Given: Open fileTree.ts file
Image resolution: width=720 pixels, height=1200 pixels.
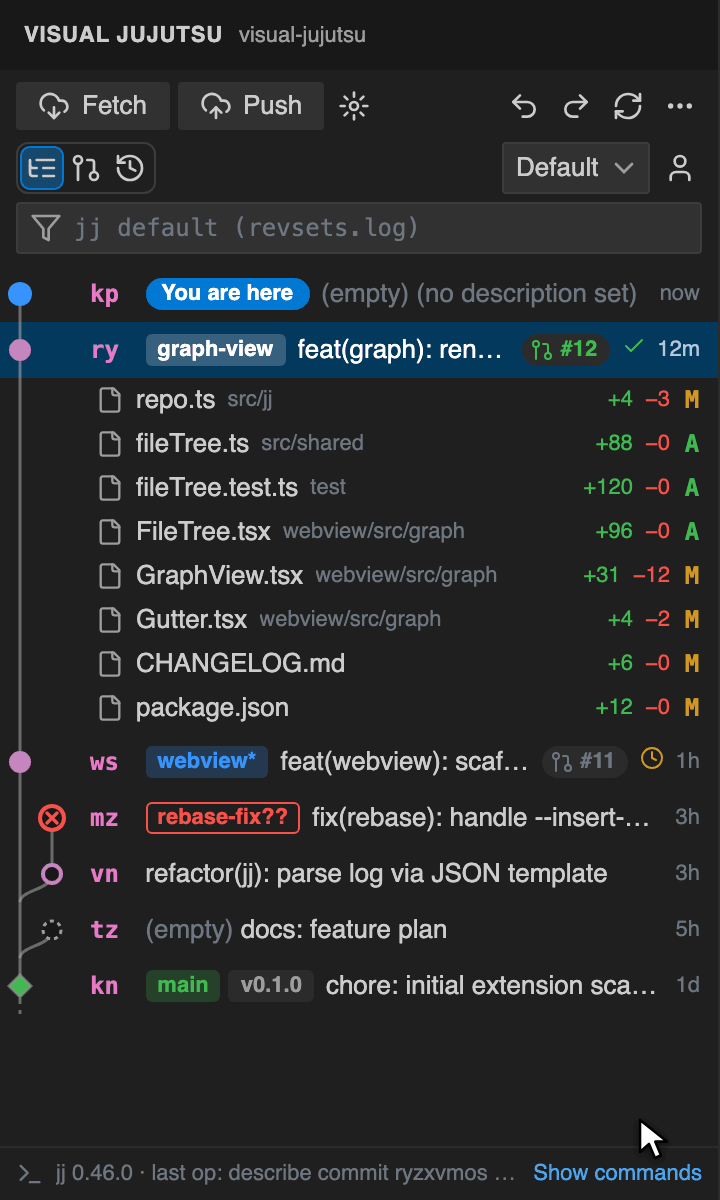Looking at the screenshot, I should (x=360, y=443).
